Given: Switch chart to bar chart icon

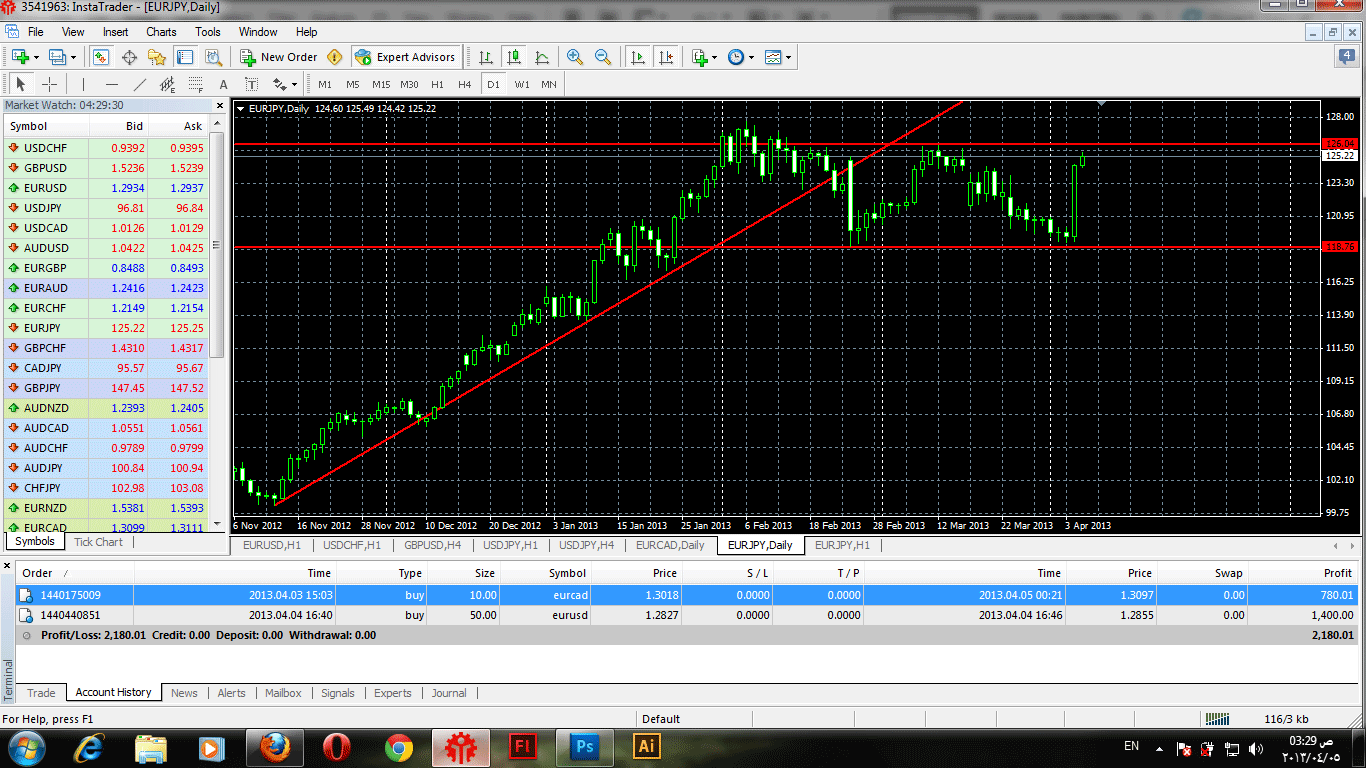Looking at the screenshot, I should (485, 57).
